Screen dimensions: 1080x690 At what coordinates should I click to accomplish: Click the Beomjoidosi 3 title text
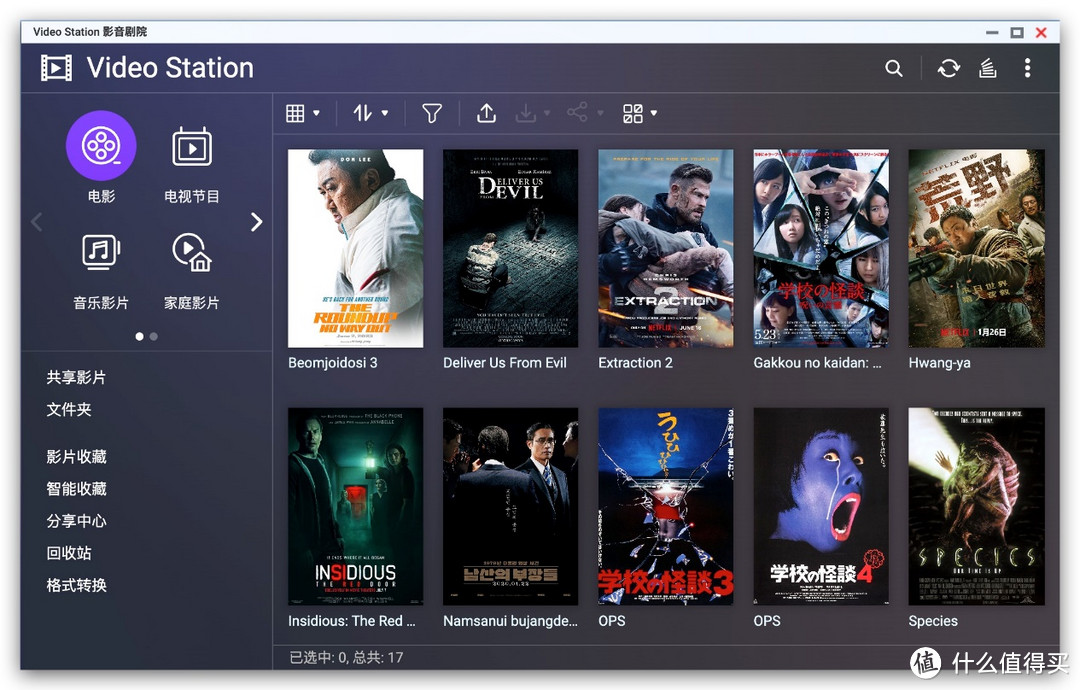click(333, 363)
